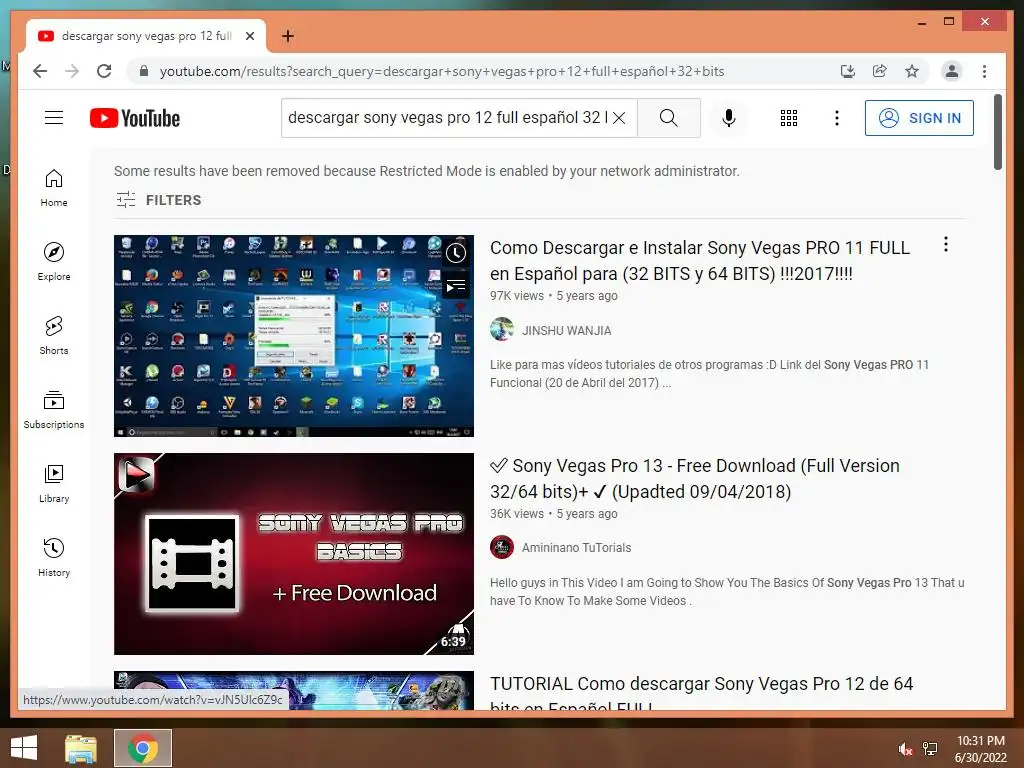Viewport: 1024px width, 768px height.
Task: Open the YouTube hamburger guide menu
Action: pos(54,118)
